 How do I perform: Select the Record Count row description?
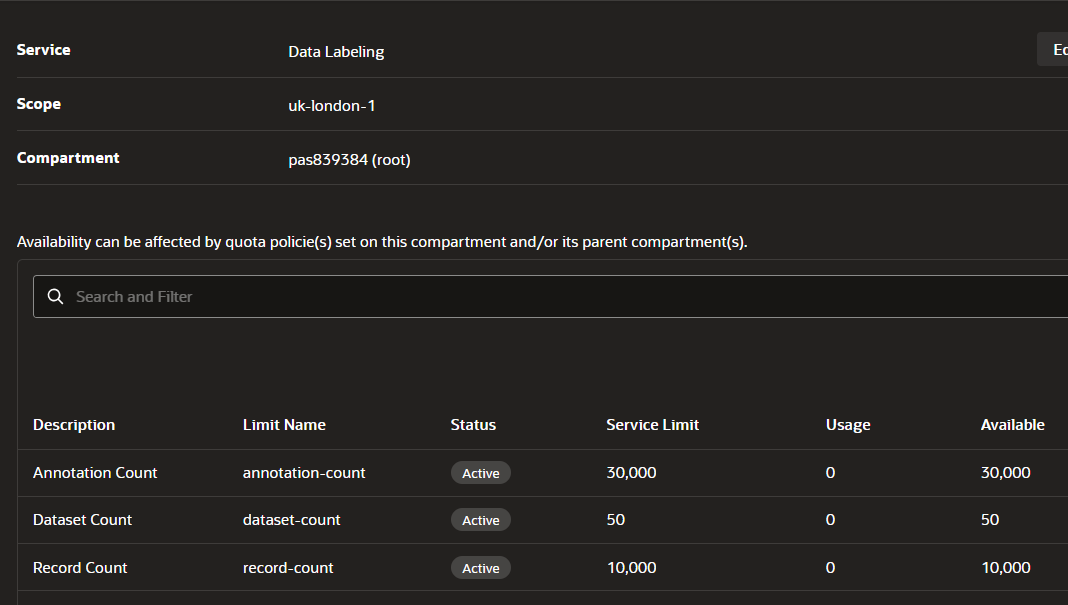point(80,568)
